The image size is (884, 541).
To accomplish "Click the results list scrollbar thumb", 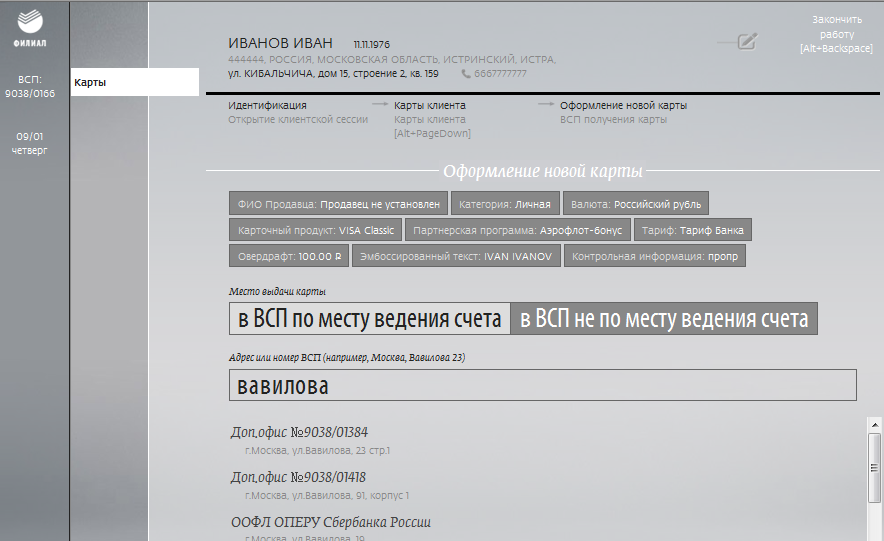I will (874, 467).
